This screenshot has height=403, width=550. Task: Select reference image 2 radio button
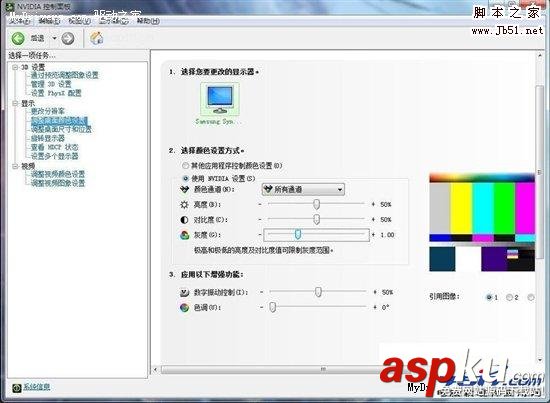pos(509,297)
